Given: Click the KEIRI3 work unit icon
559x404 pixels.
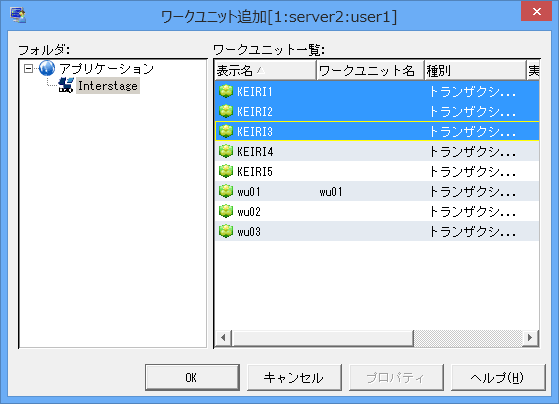Looking at the screenshot, I should pyautogui.click(x=226, y=132).
